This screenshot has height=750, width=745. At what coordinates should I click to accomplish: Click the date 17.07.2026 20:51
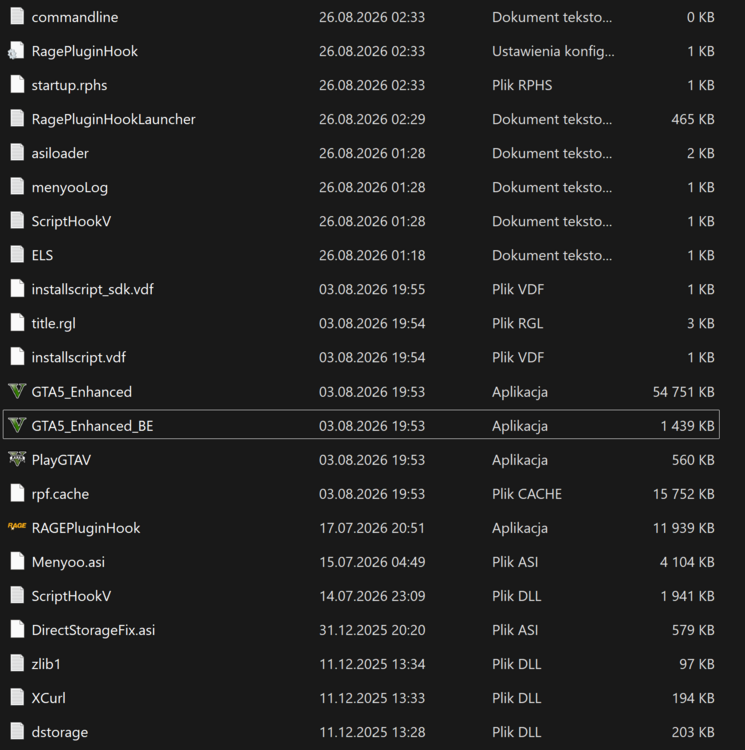(372, 528)
